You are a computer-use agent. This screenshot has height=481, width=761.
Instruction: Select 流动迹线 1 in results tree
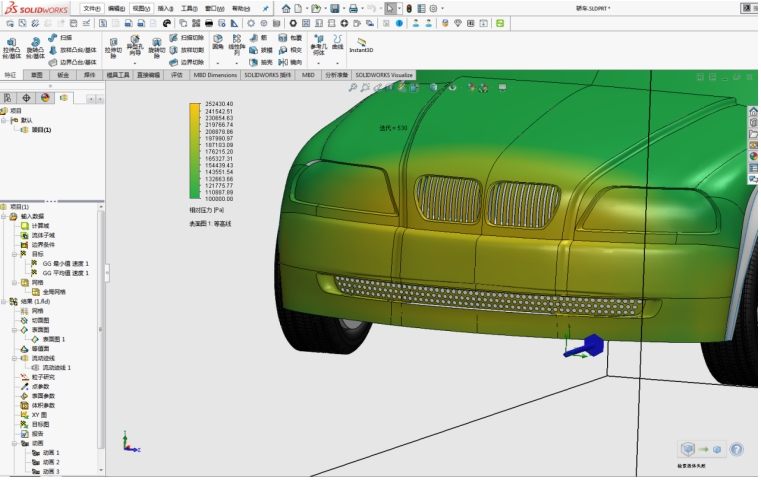tap(56, 367)
